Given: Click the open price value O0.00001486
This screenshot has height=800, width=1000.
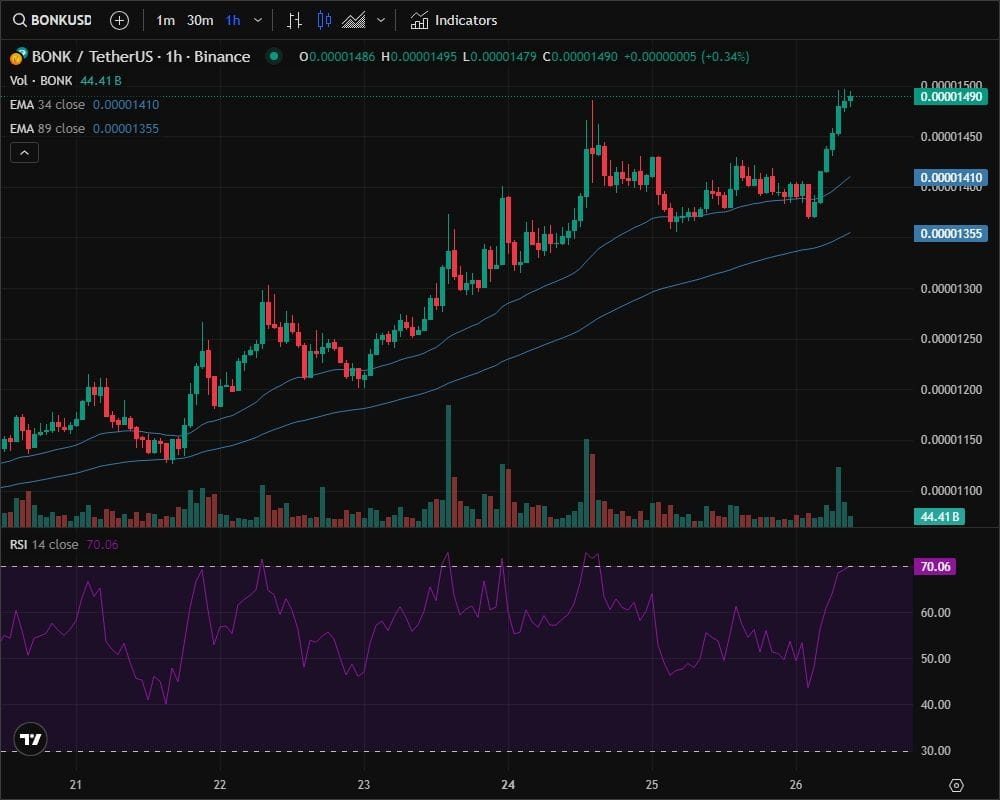Looking at the screenshot, I should (x=337, y=57).
